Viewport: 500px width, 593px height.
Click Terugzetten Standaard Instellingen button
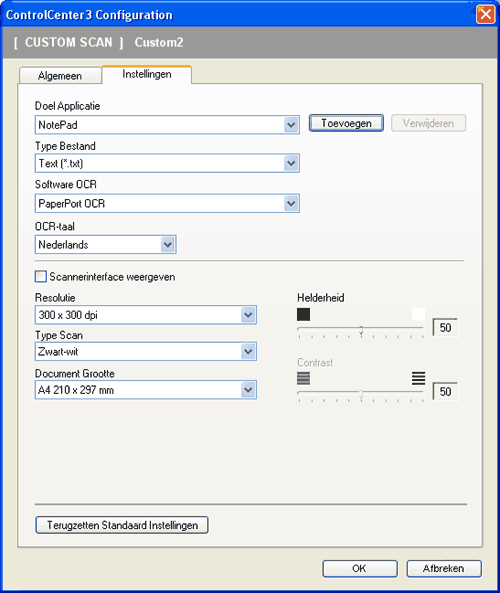tap(122, 525)
